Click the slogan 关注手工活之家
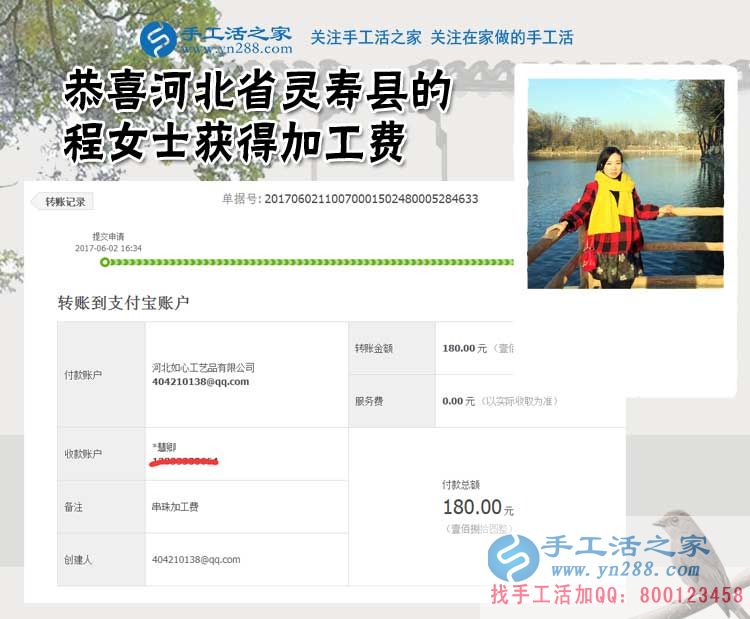The image size is (750, 619). pos(366,37)
